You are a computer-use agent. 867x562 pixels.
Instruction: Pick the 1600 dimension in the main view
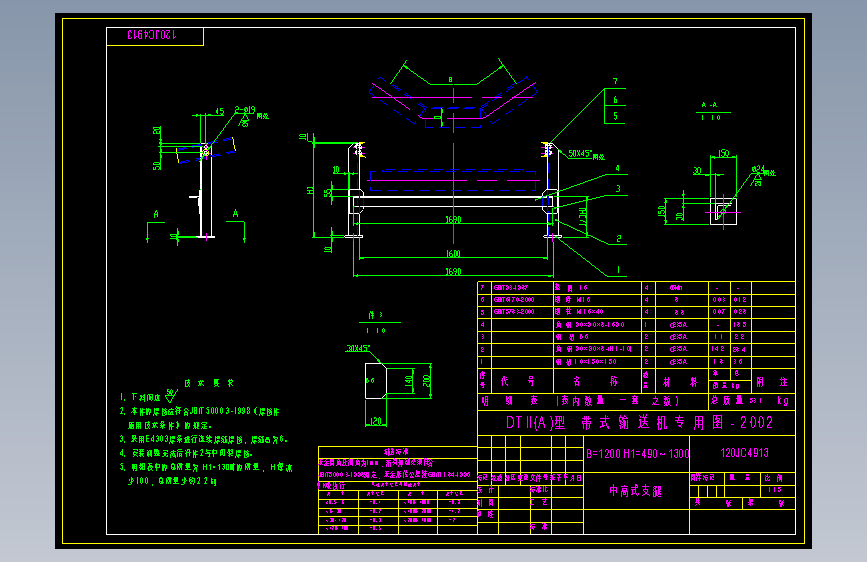(x=453, y=253)
